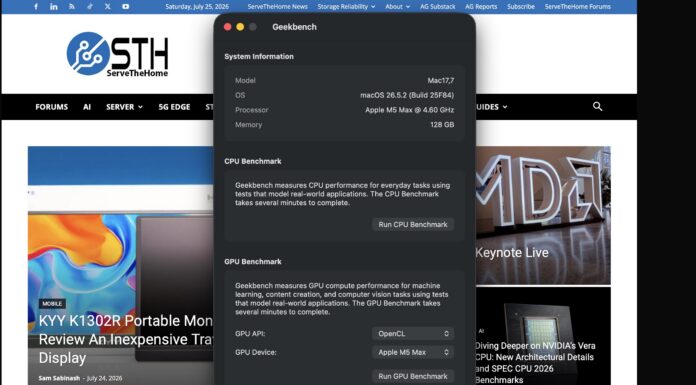The image size is (696, 385).
Task: Open the GPU API OpenCL dropdown
Action: [x=413, y=333]
